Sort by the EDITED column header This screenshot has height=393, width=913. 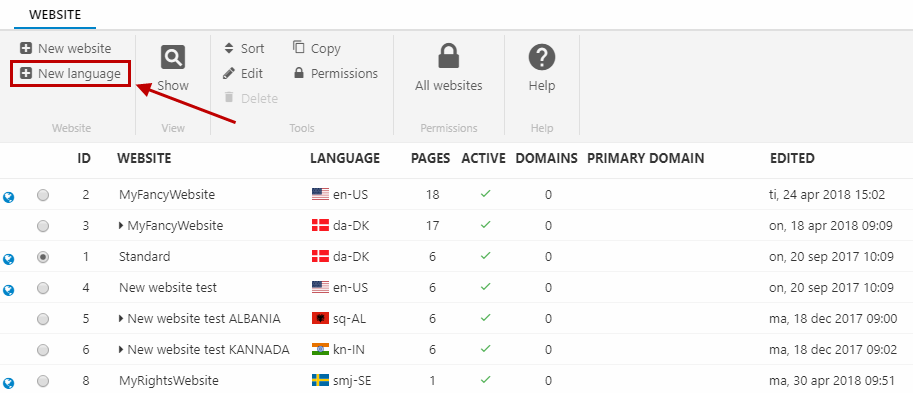click(x=792, y=158)
